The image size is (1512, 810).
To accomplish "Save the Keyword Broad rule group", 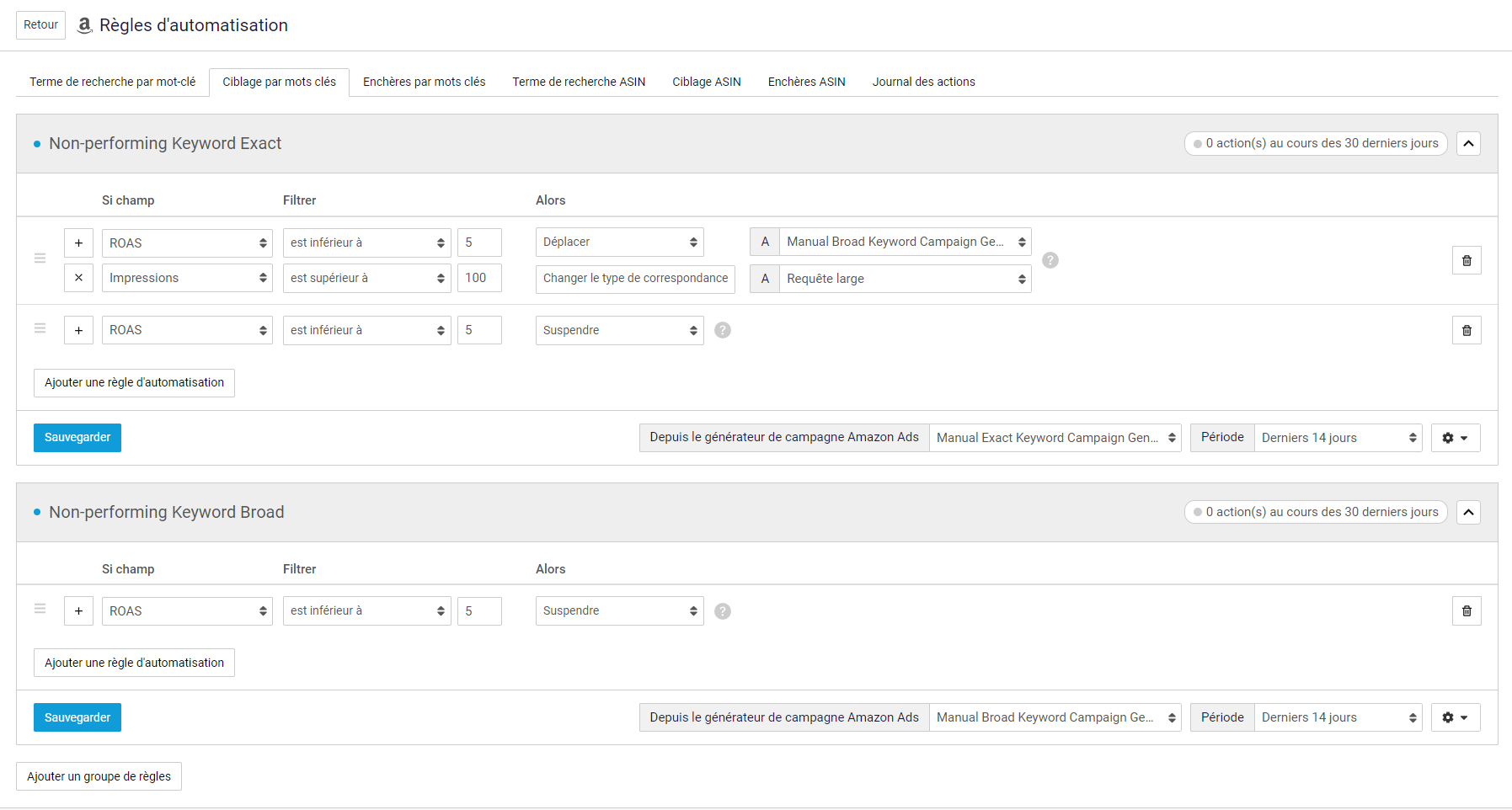I will pos(77,717).
